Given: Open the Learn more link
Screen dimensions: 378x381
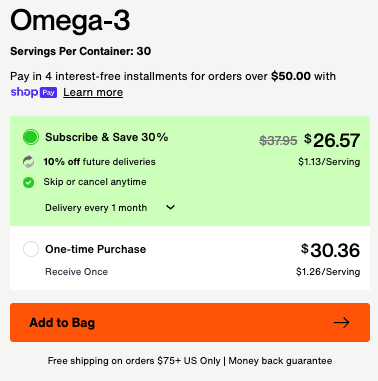Looking at the screenshot, I should coord(93,92).
